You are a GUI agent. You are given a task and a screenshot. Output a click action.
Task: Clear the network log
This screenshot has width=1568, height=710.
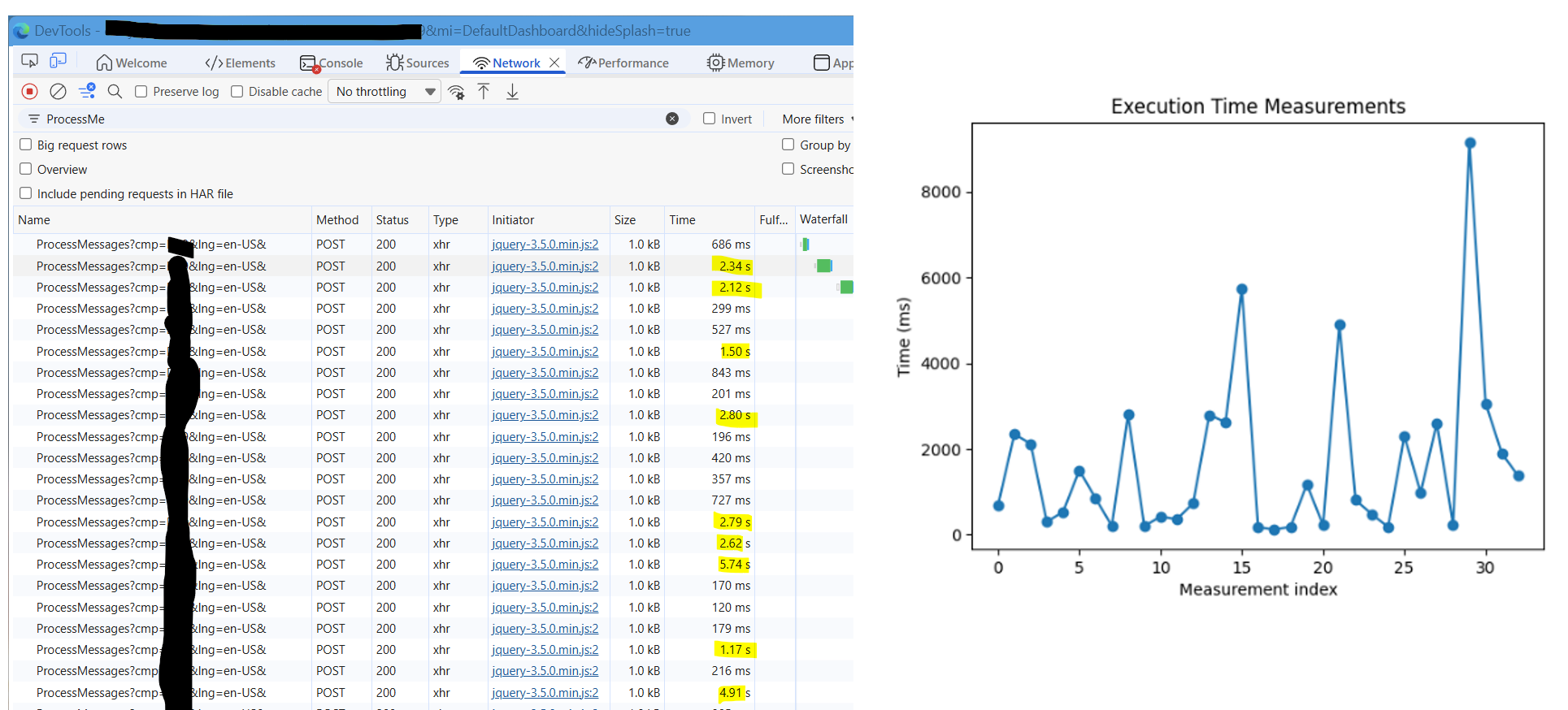point(58,92)
